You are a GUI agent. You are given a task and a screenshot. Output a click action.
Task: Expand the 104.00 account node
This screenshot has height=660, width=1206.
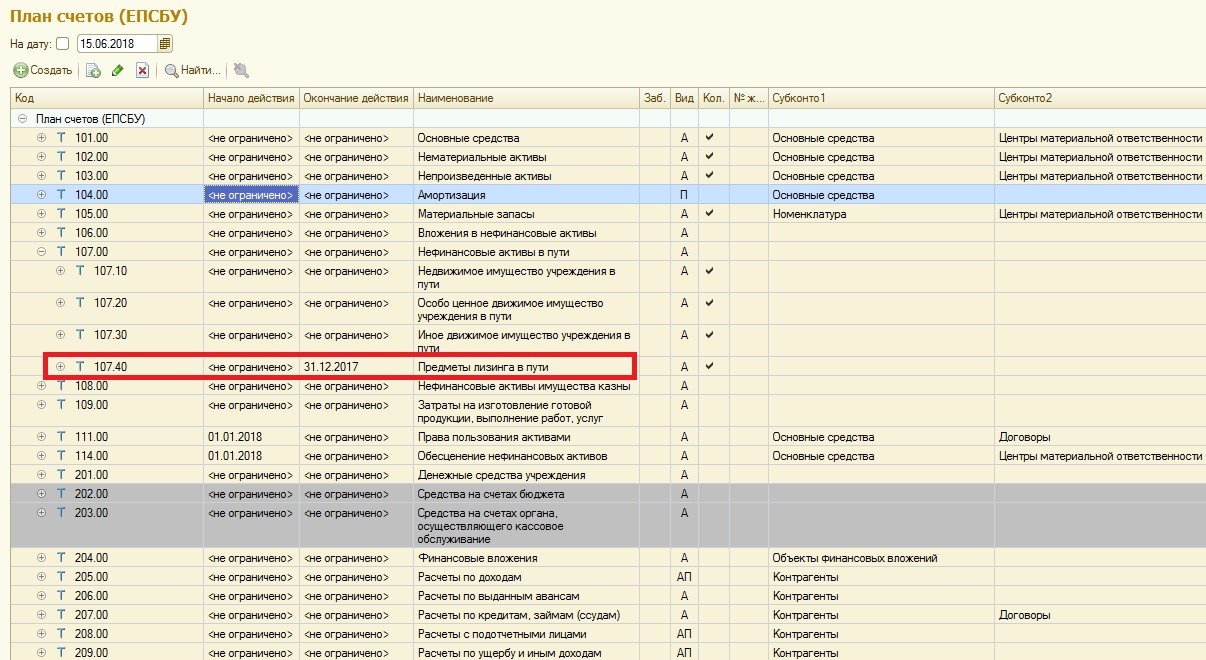41,195
